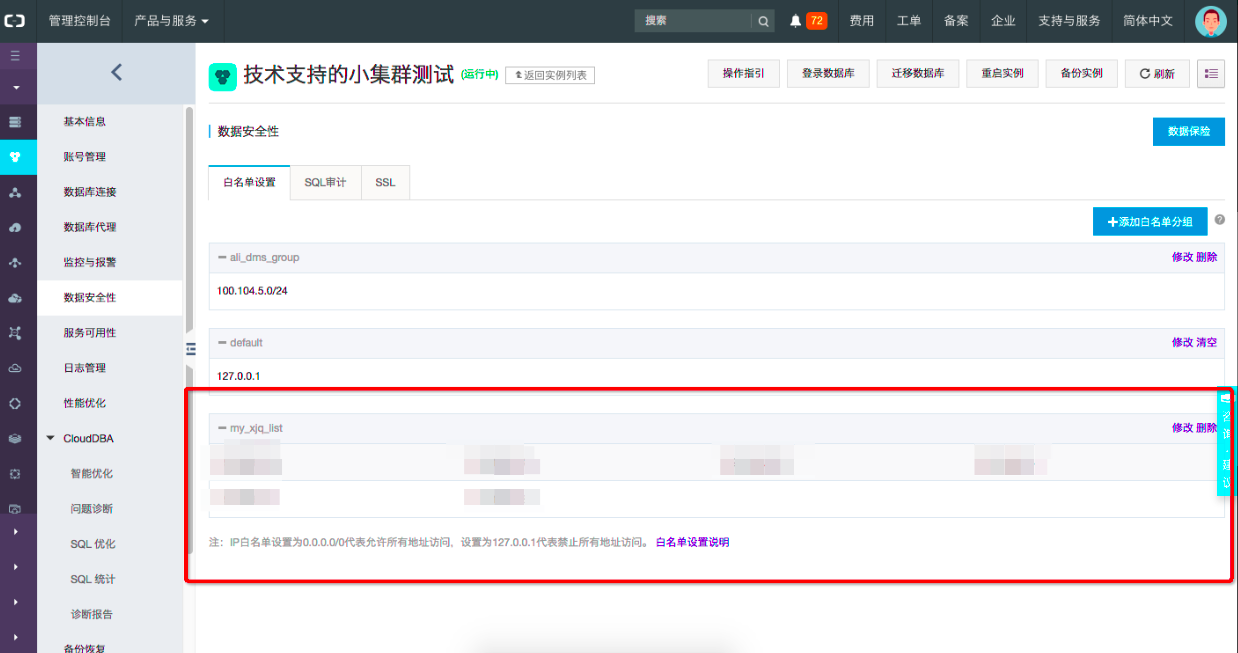Click 修改 for ali_dms_group
This screenshot has width=1238, height=653.
point(1182,257)
